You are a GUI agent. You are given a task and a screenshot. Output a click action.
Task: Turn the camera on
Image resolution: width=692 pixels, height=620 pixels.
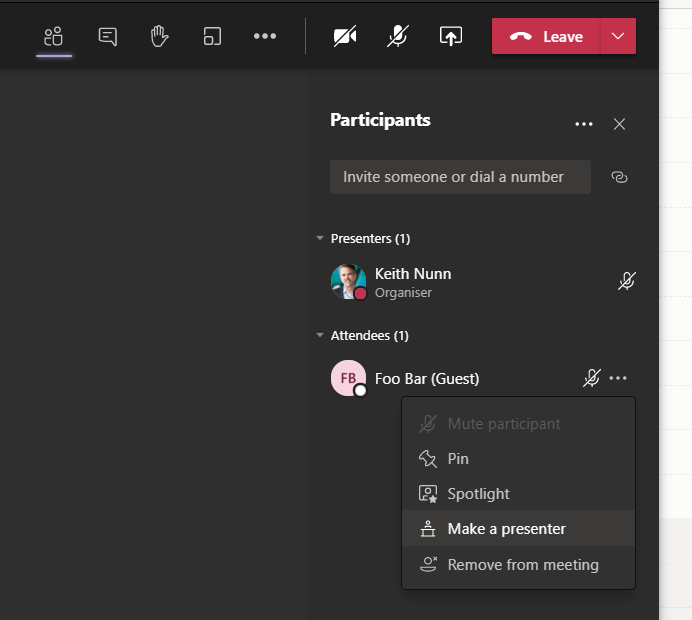click(x=345, y=36)
